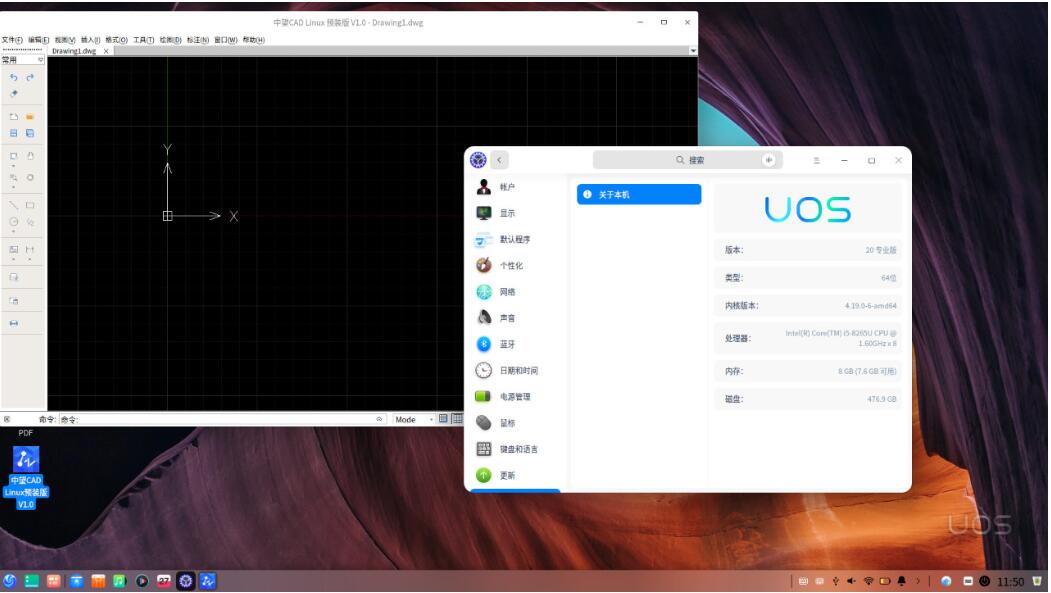
Task: Click the linear dimension icon at toolbar bottom
Action: [13, 323]
